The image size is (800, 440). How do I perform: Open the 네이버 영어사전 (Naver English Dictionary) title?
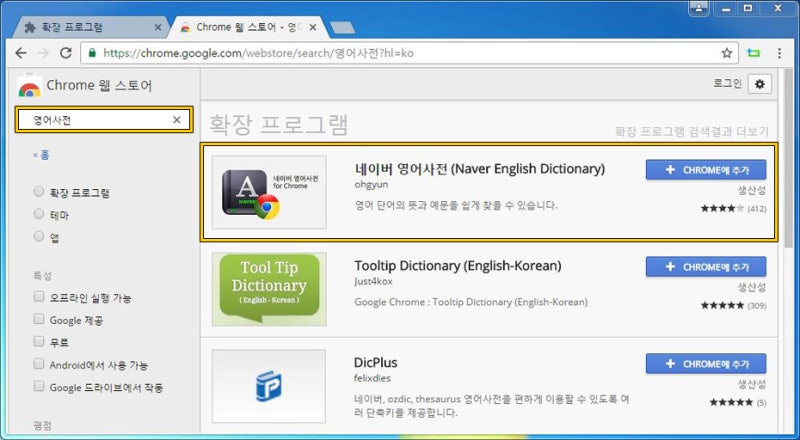tap(480, 169)
